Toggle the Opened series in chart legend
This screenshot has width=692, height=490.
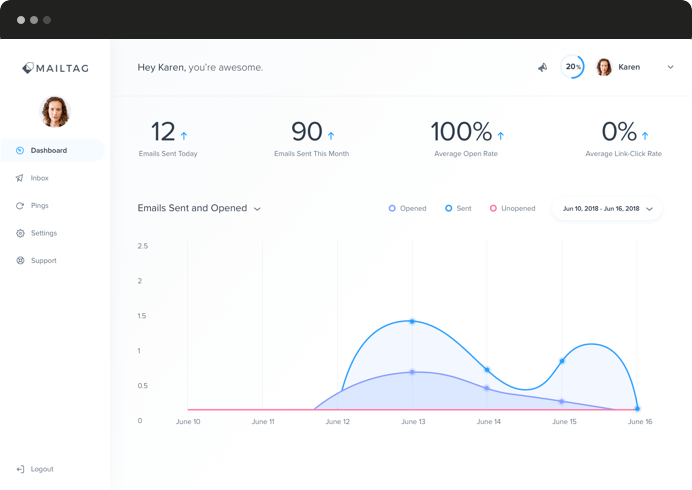tap(407, 209)
